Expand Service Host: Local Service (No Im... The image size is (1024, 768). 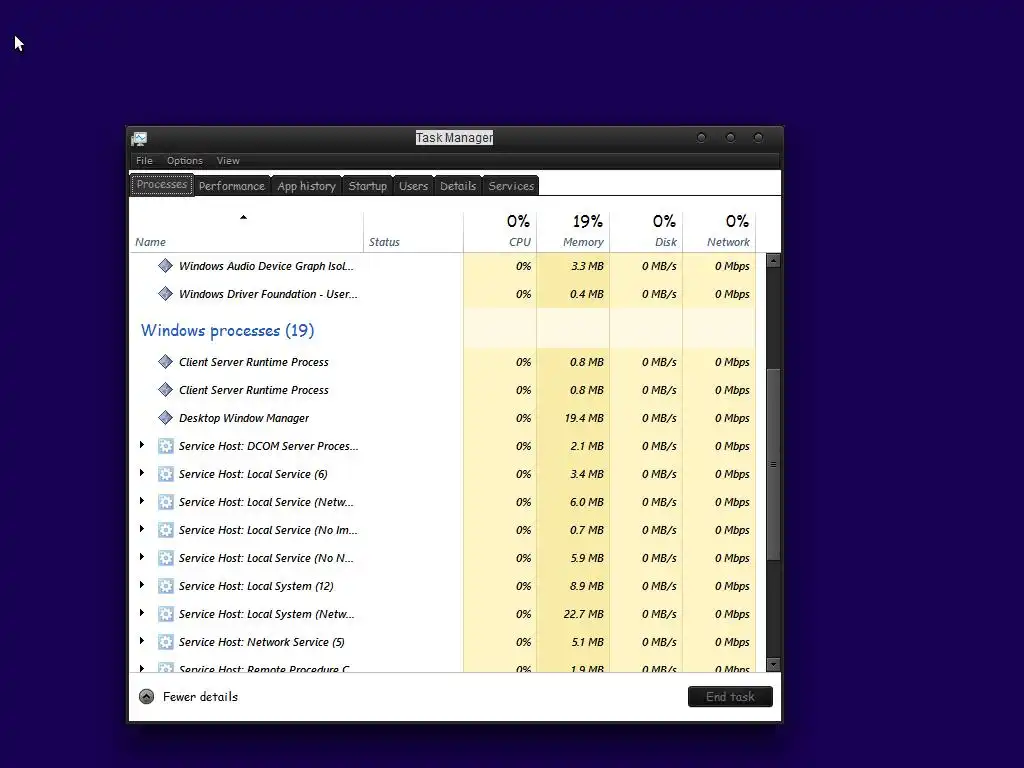pos(142,529)
